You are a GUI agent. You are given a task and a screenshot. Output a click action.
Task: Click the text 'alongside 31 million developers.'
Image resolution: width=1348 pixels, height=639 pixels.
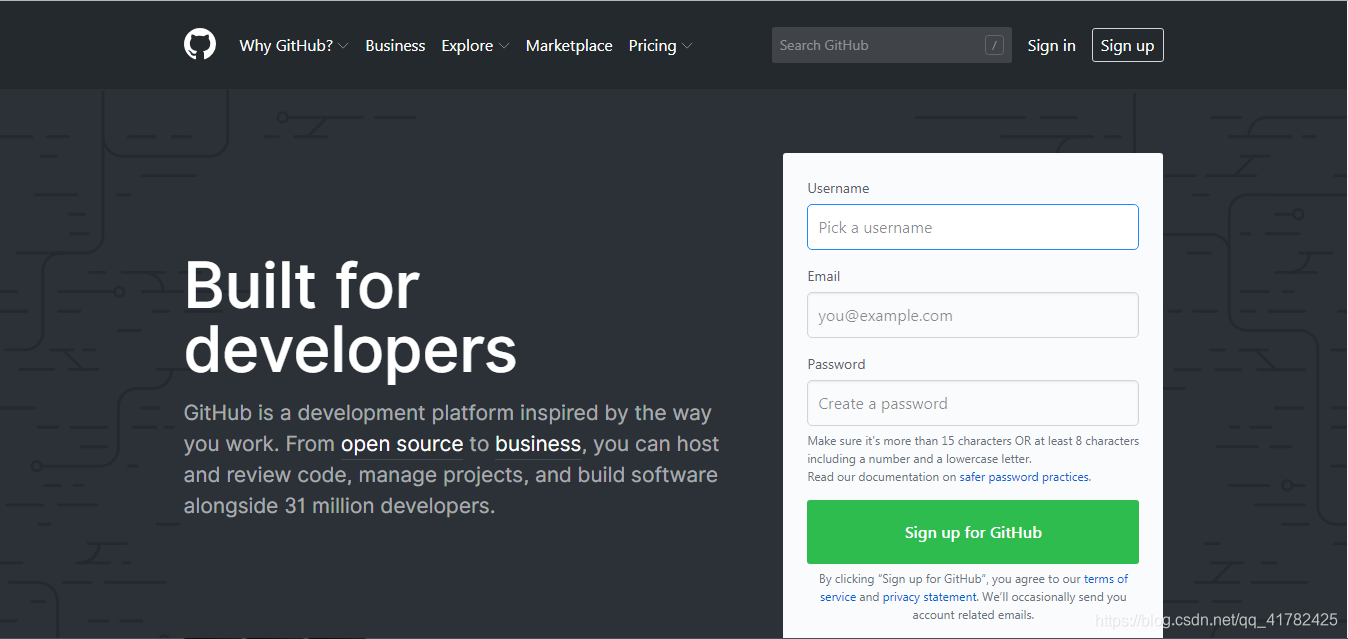pos(339,506)
